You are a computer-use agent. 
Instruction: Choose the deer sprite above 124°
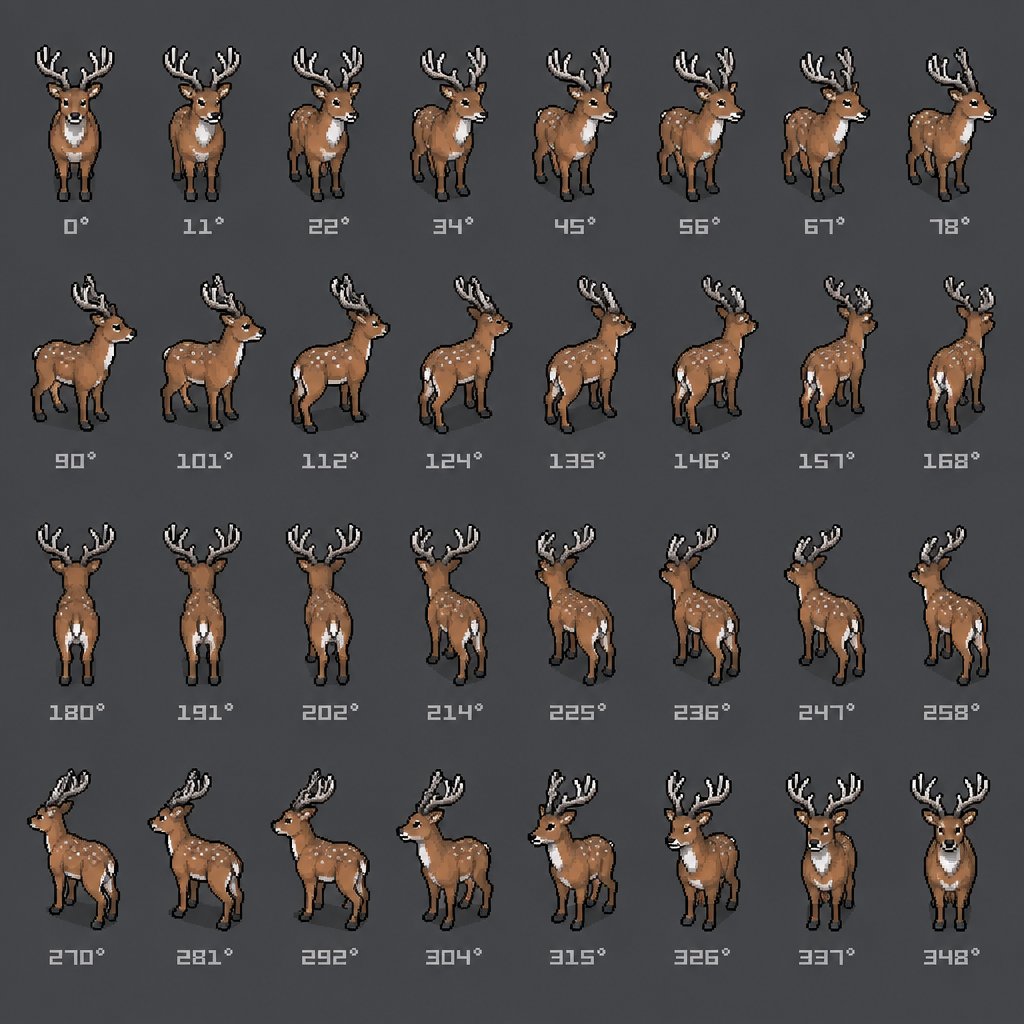tap(465, 354)
